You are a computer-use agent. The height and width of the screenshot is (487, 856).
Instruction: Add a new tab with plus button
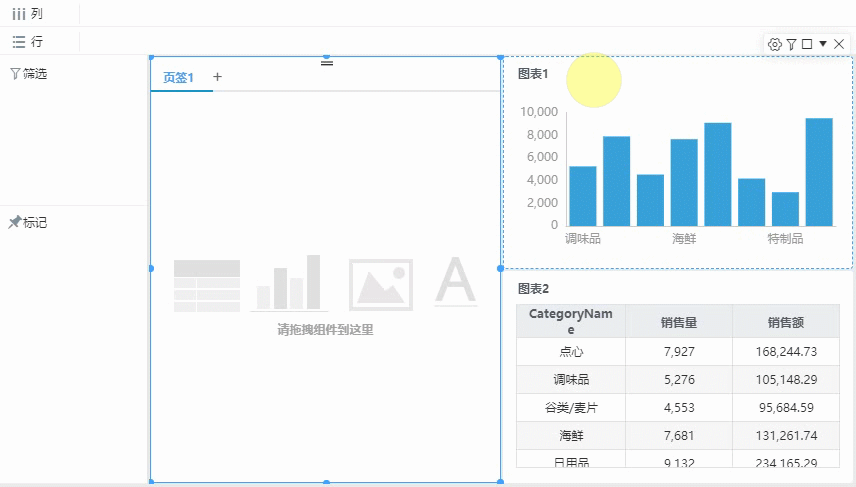pyautogui.click(x=217, y=77)
